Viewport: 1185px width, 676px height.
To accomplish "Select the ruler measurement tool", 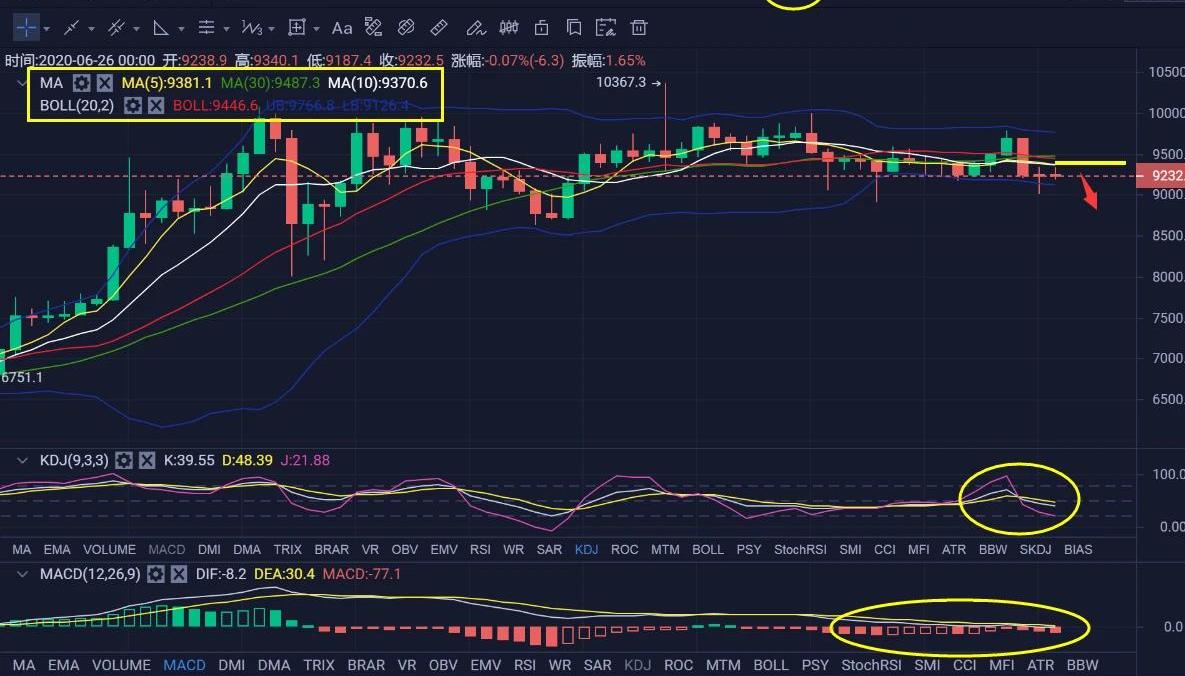I will click(x=438, y=28).
